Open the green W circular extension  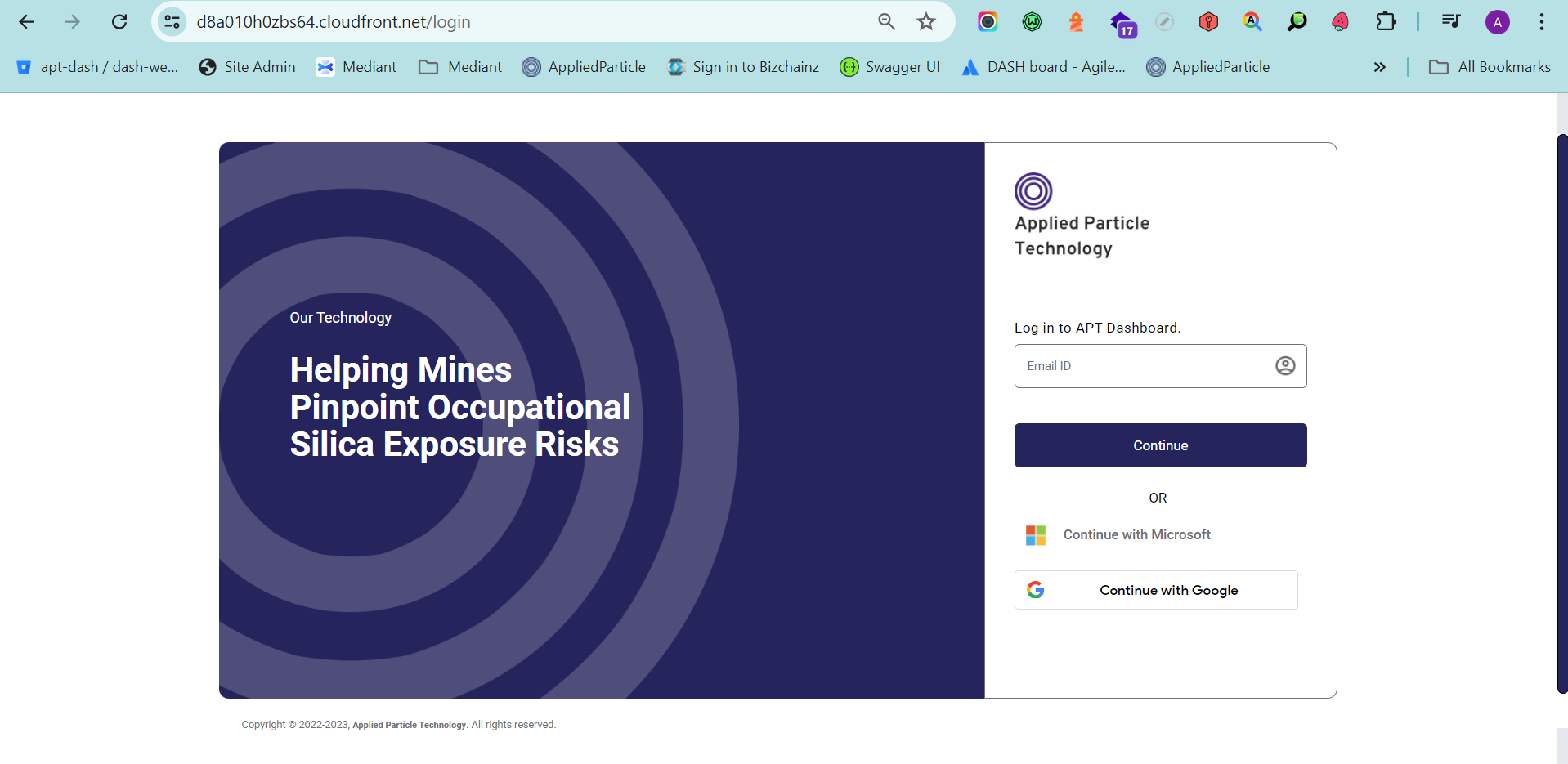(1032, 22)
